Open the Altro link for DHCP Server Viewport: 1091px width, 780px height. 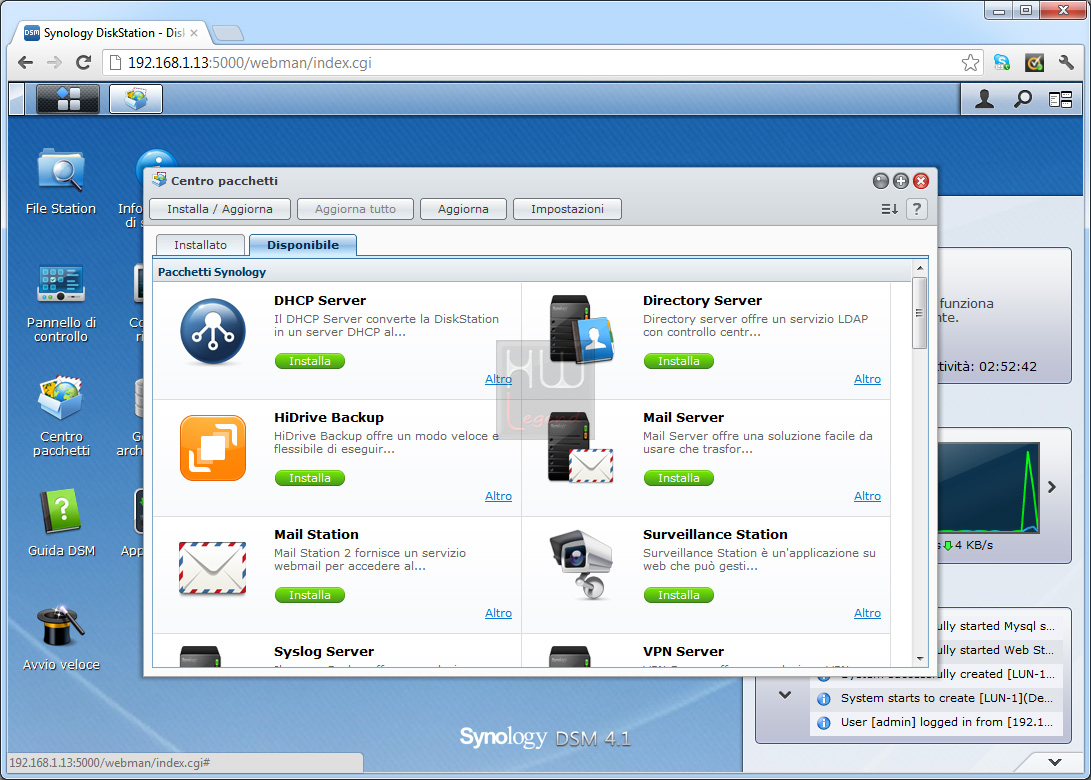[x=498, y=379]
